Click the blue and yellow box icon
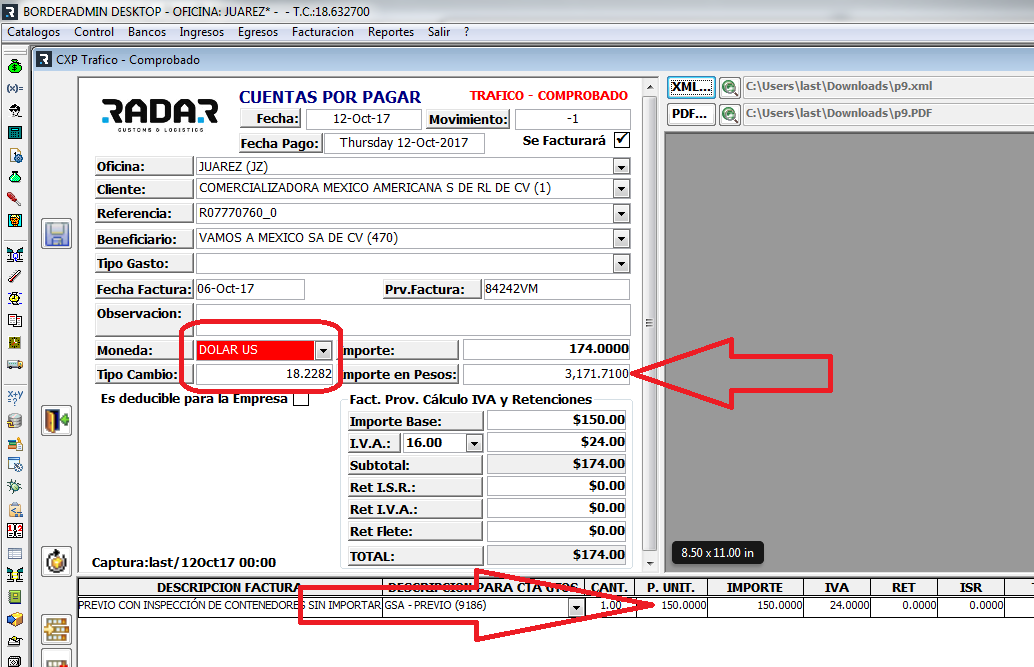 [15, 619]
